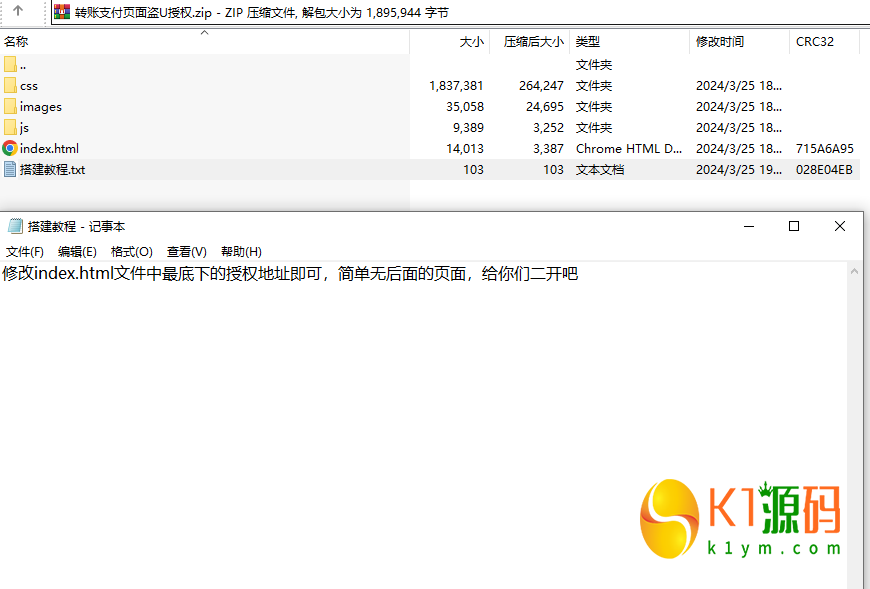The image size is (870, 589).
Task: Select the images folder icon
Action: pos(10,106)
